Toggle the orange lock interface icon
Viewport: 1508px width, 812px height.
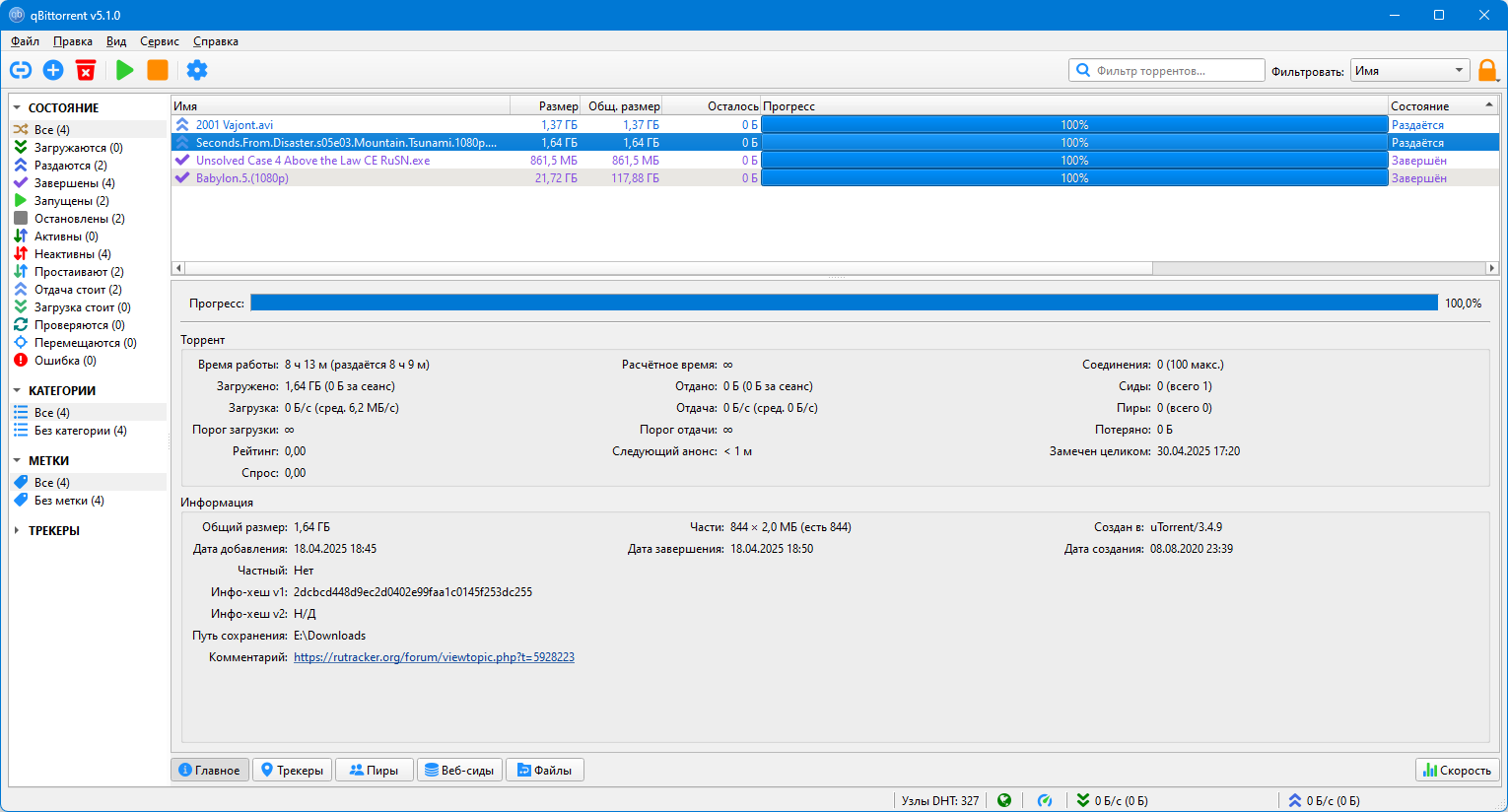click(x=1487, y=70)
